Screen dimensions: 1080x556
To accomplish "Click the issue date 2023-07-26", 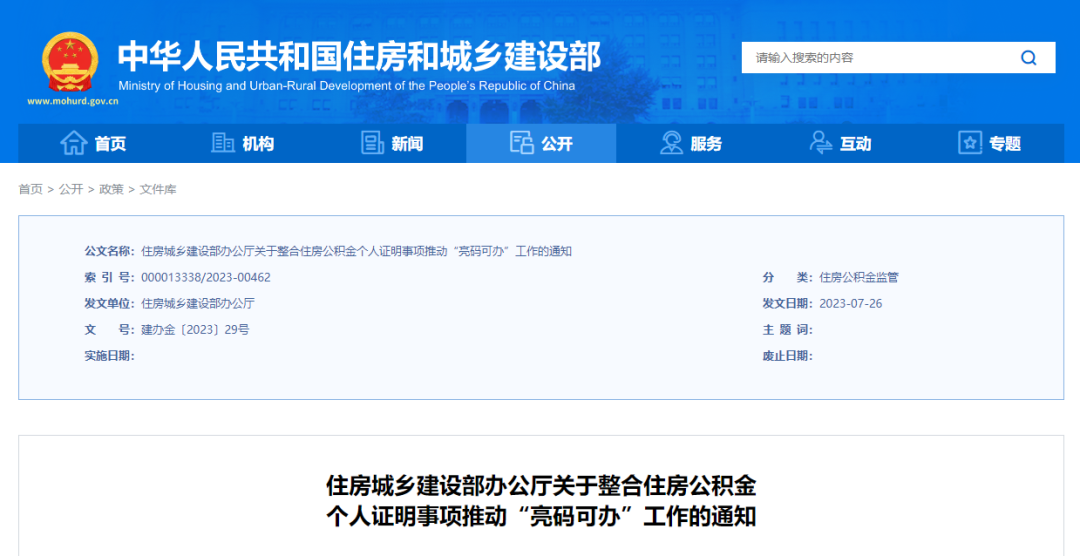I will pos(851,304).
